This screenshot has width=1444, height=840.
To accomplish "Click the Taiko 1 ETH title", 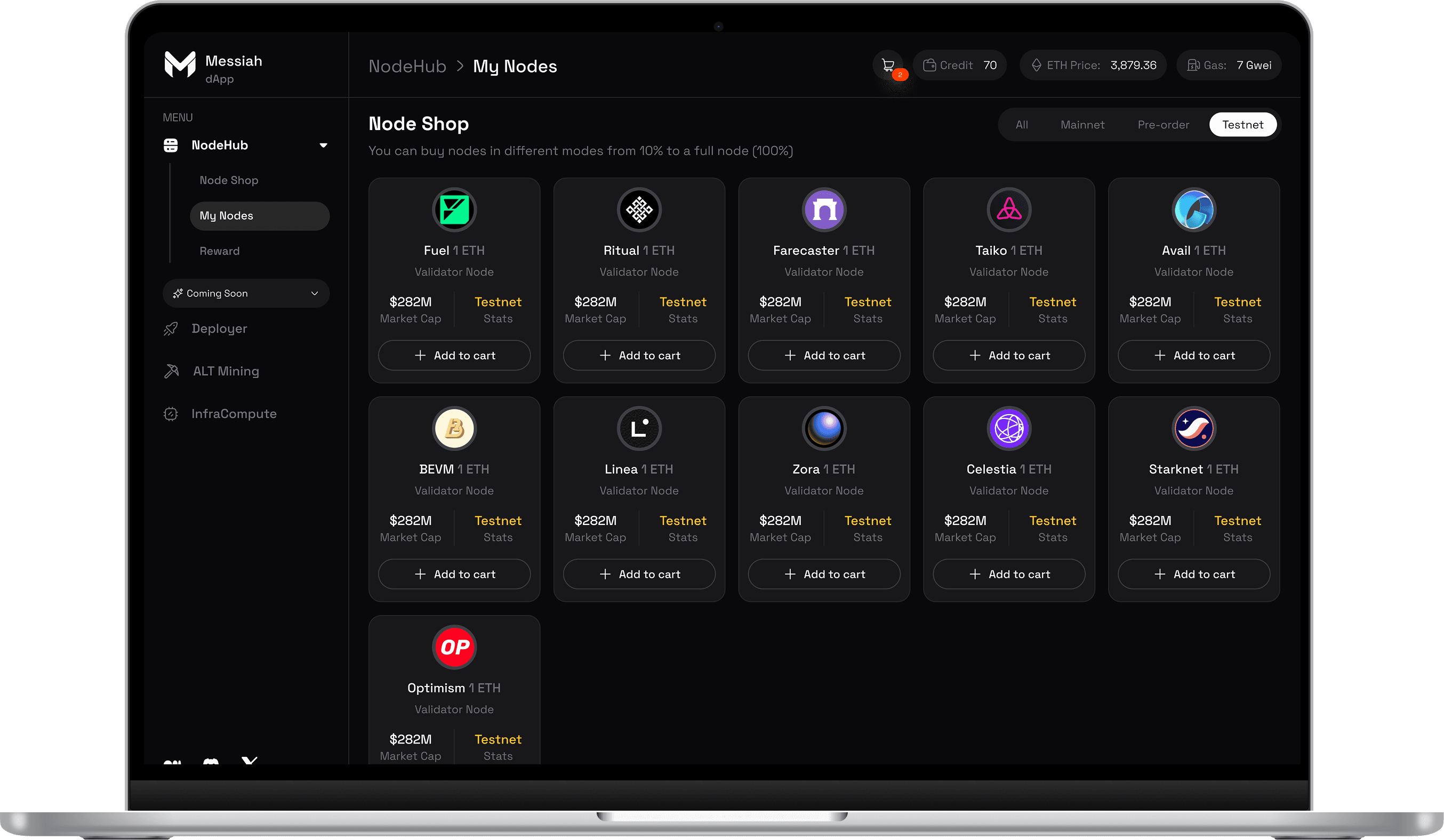I will [x=1009, y=251].
